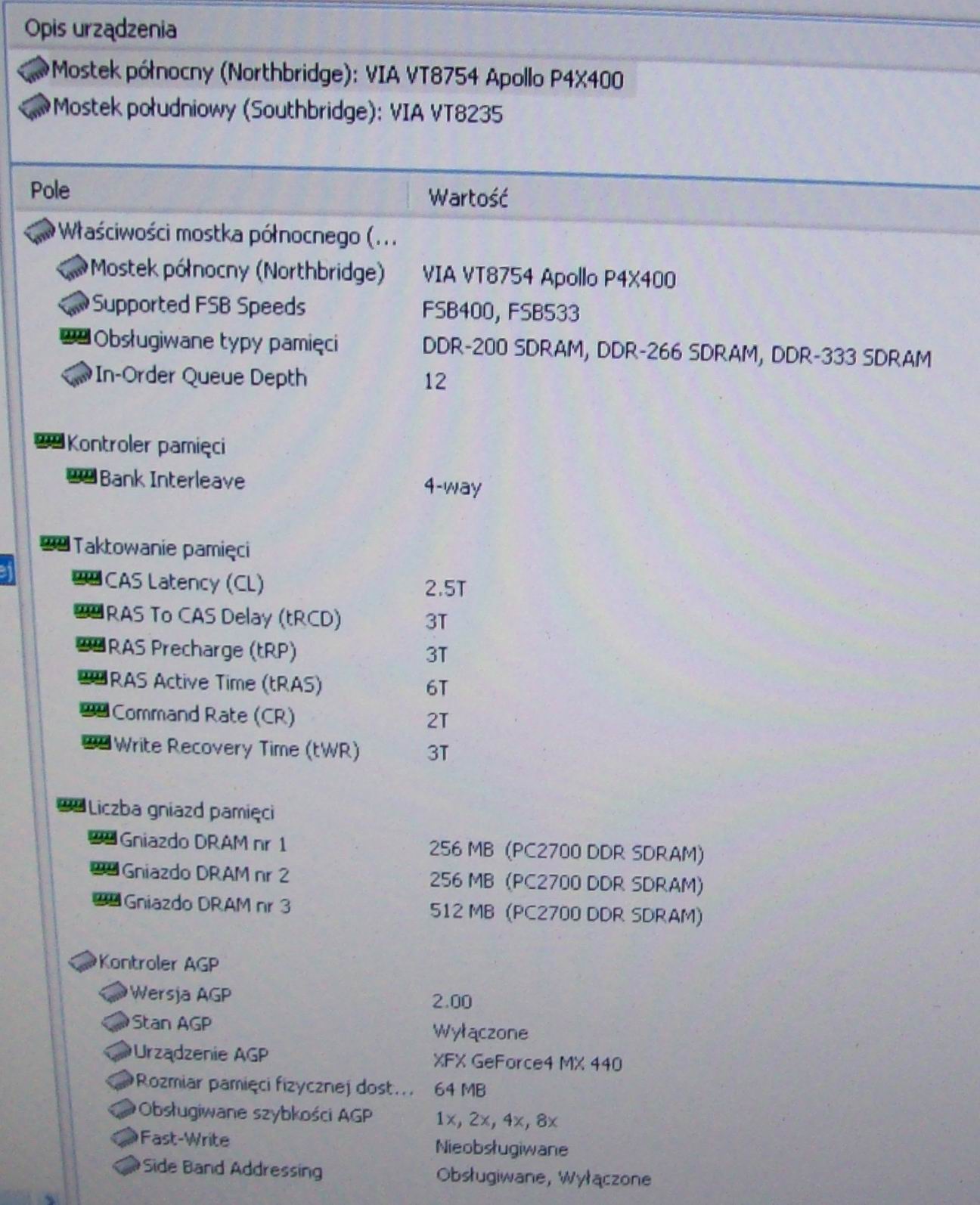Click the XFX GeForce4 MX 440 value
Screen dimensions: 980x1205
tap(528, 1062)
